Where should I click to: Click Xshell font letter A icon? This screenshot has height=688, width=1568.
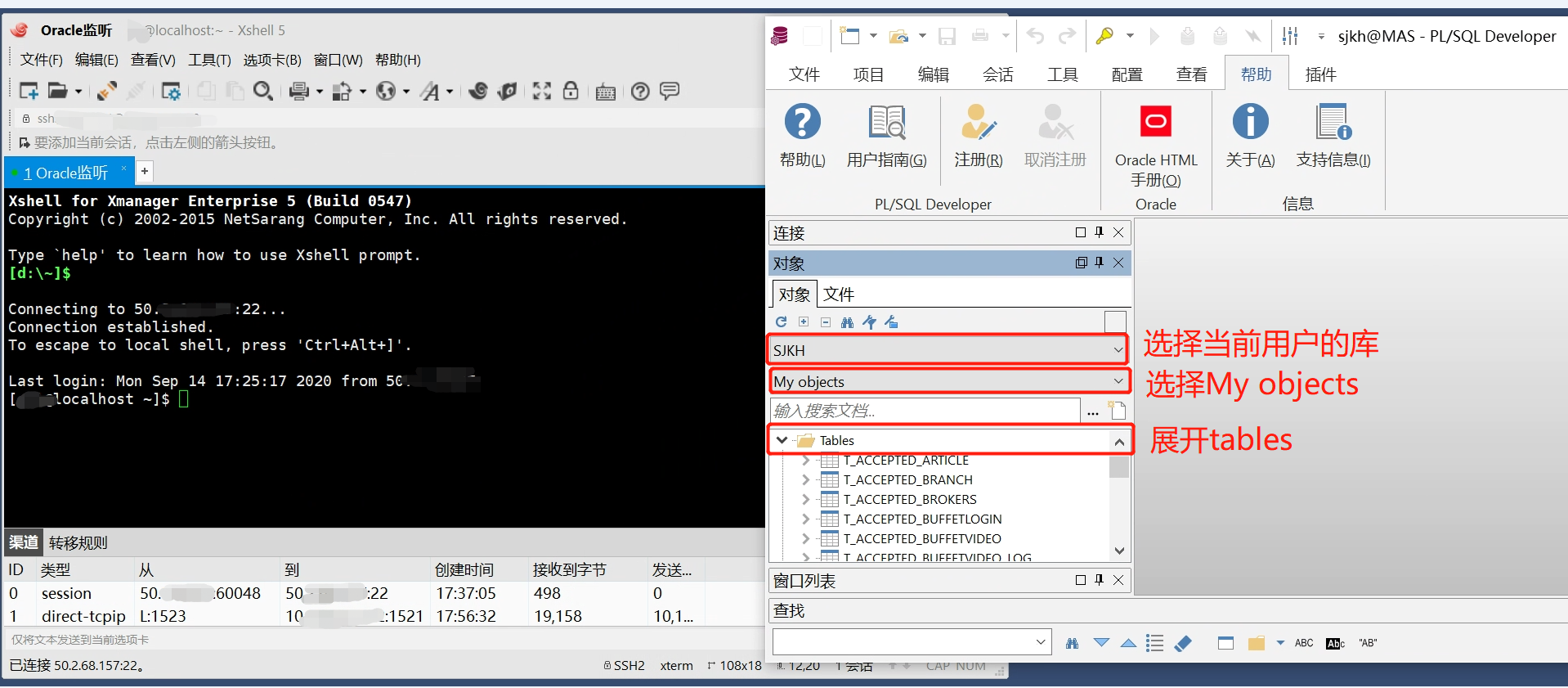430,91
